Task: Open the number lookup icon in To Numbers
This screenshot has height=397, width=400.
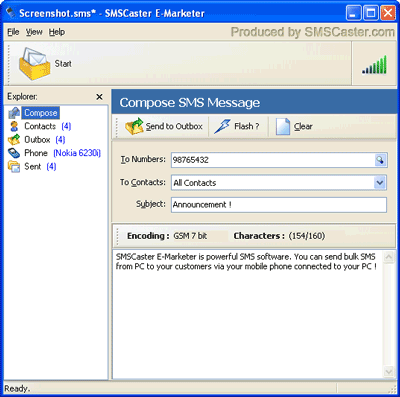Action: point(380,160)
